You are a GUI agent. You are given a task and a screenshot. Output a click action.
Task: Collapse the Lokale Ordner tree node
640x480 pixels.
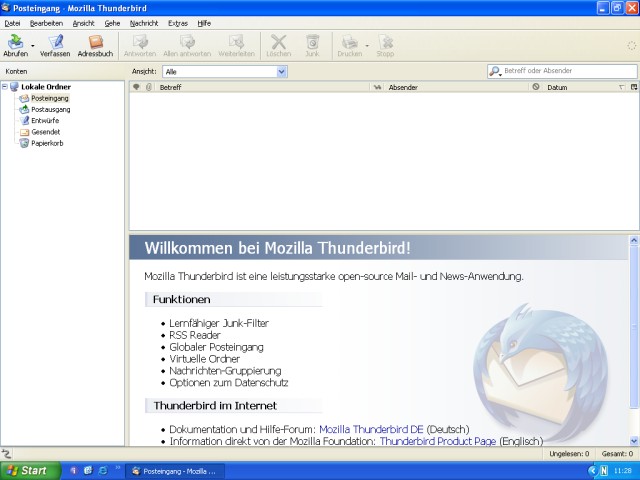5,87
